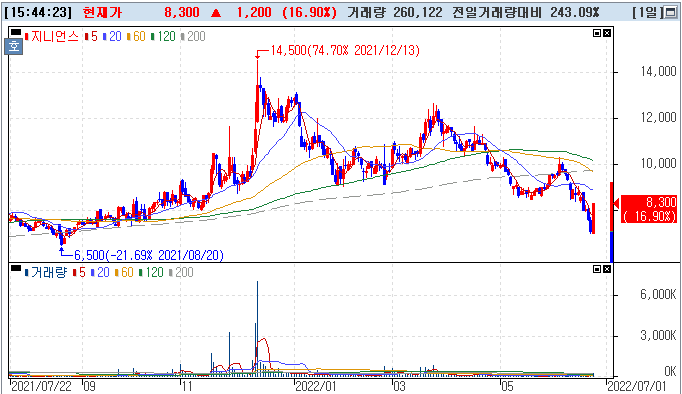Click the 12,000 price axis label
The height and width of the screenshot is (394, 682).
pos(659,117)
